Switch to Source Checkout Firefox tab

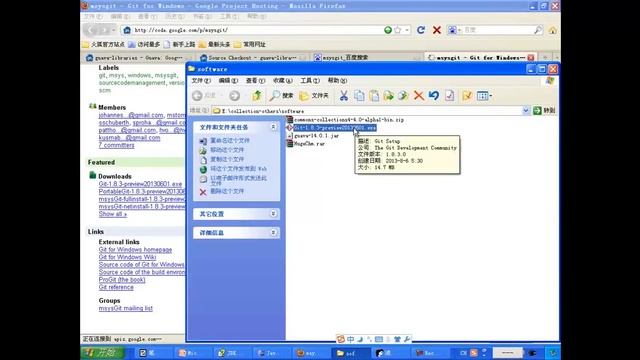click(x=252, y=58)
